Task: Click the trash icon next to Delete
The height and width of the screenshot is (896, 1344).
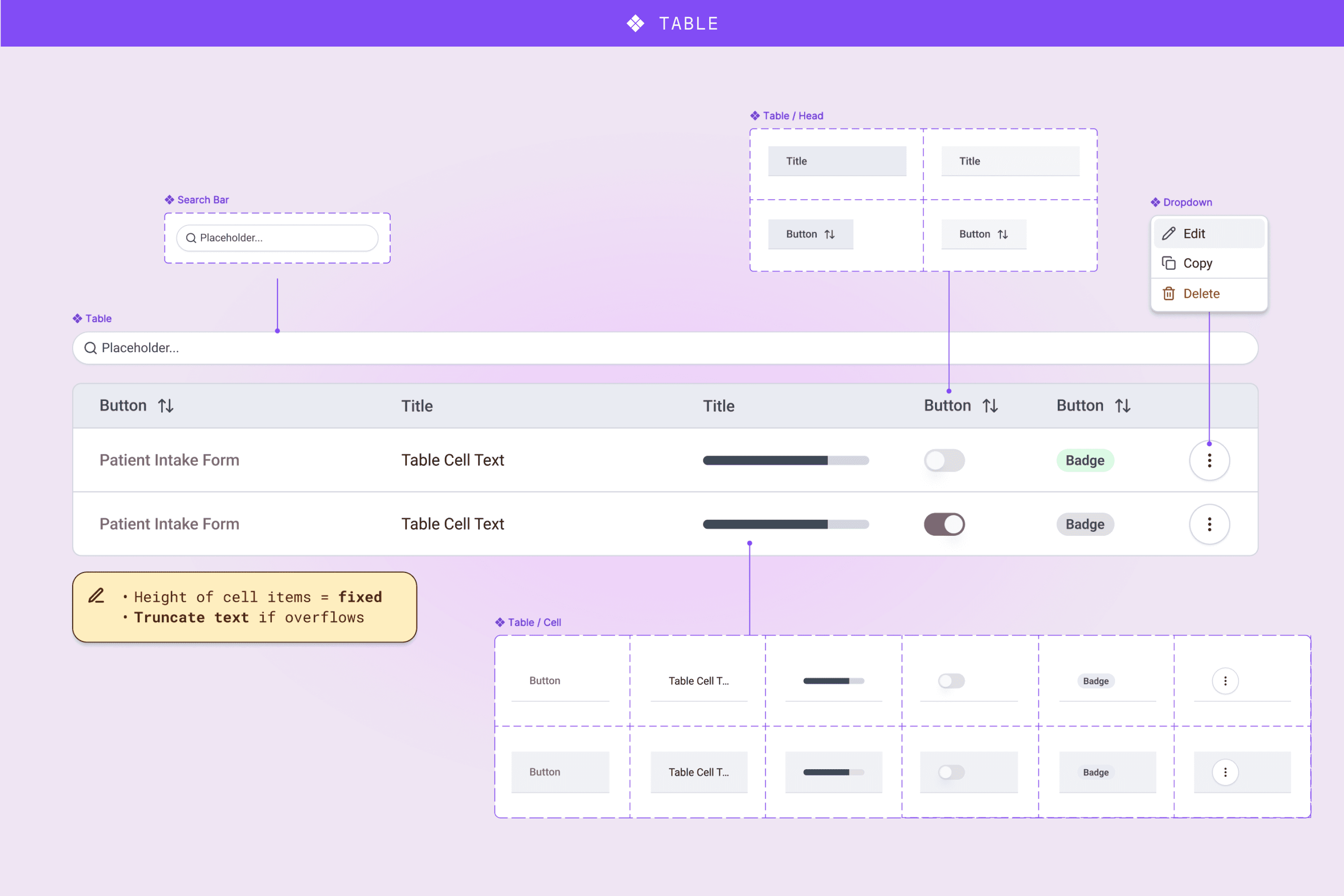Action: tap(1168, 293)
